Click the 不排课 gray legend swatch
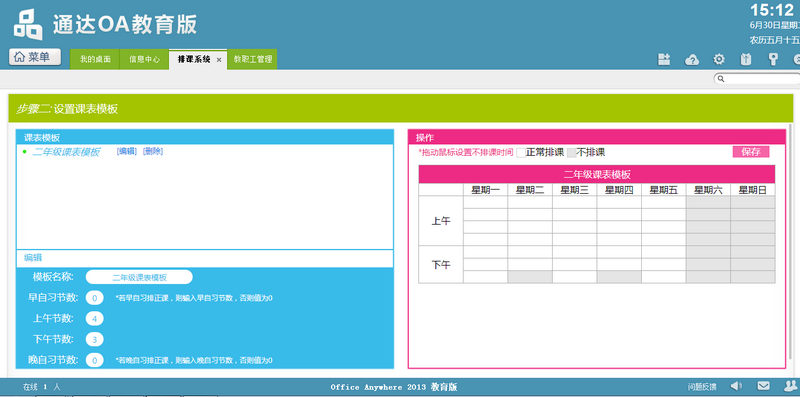 pyautogui.click(x=571, y=153)
